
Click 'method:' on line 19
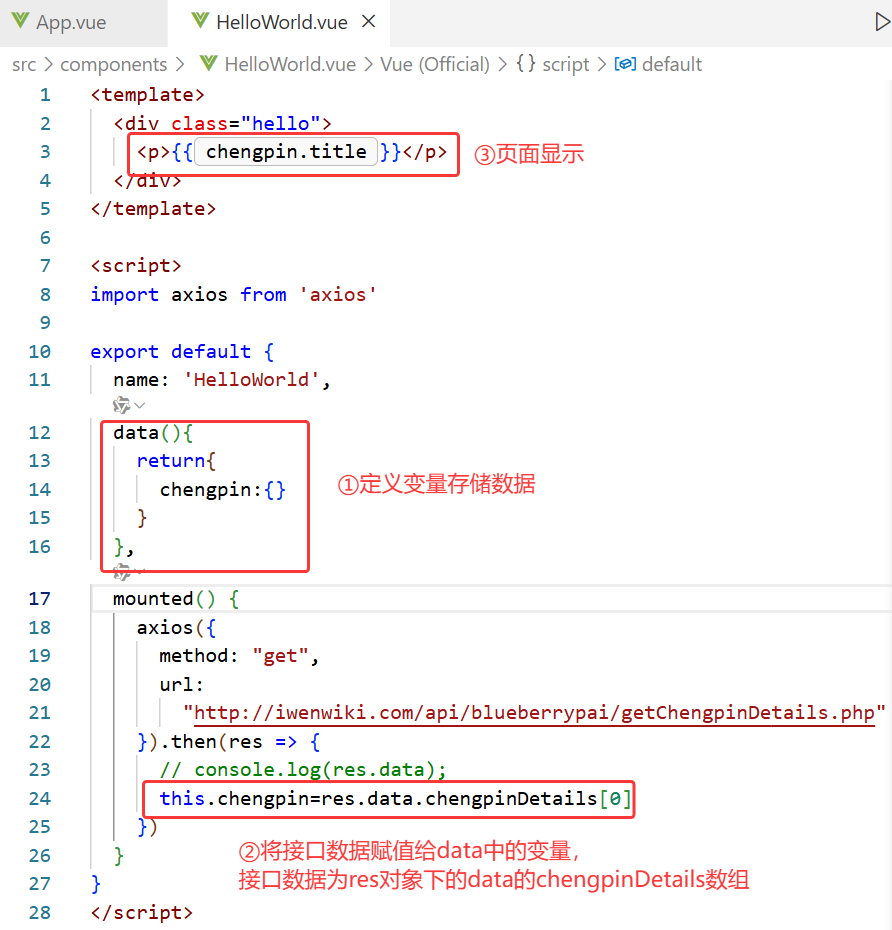pyautogui.click(x=199, y=656)
